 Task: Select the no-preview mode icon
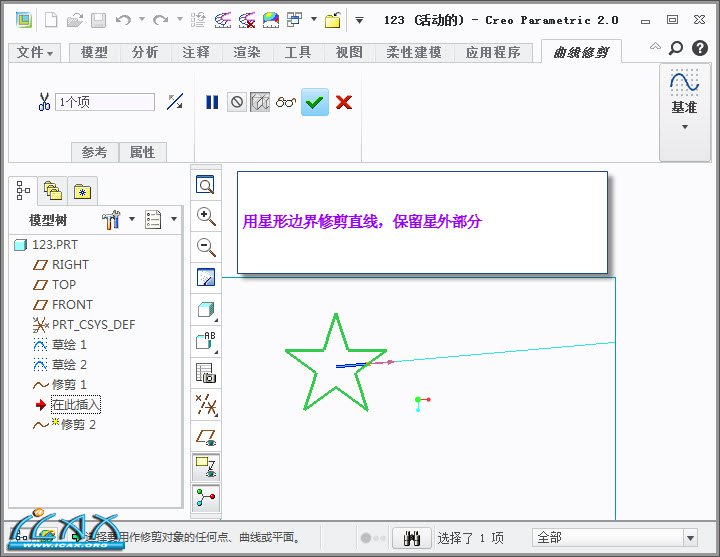point(237,102)
